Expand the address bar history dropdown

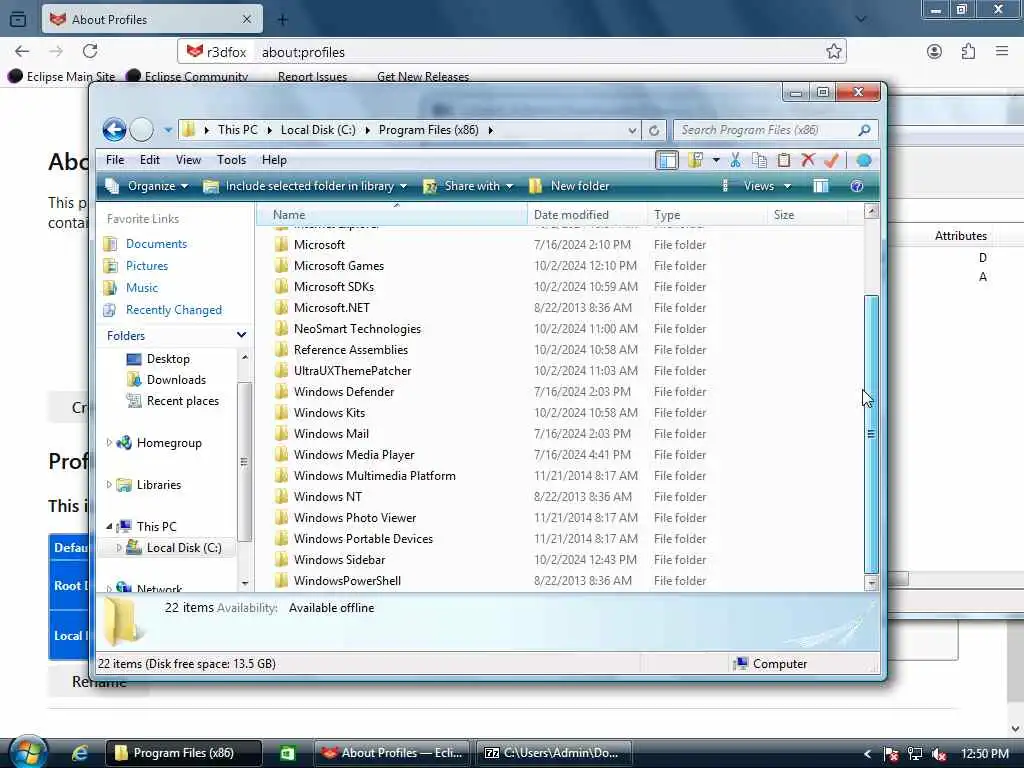click(x=632, y=130)
